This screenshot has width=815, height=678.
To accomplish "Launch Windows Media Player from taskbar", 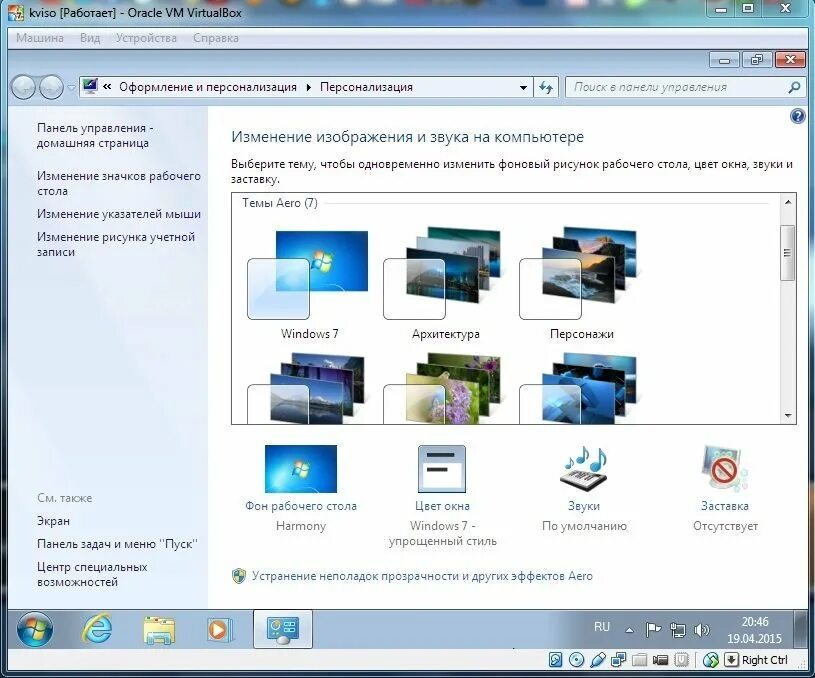I will click(219, 630).
